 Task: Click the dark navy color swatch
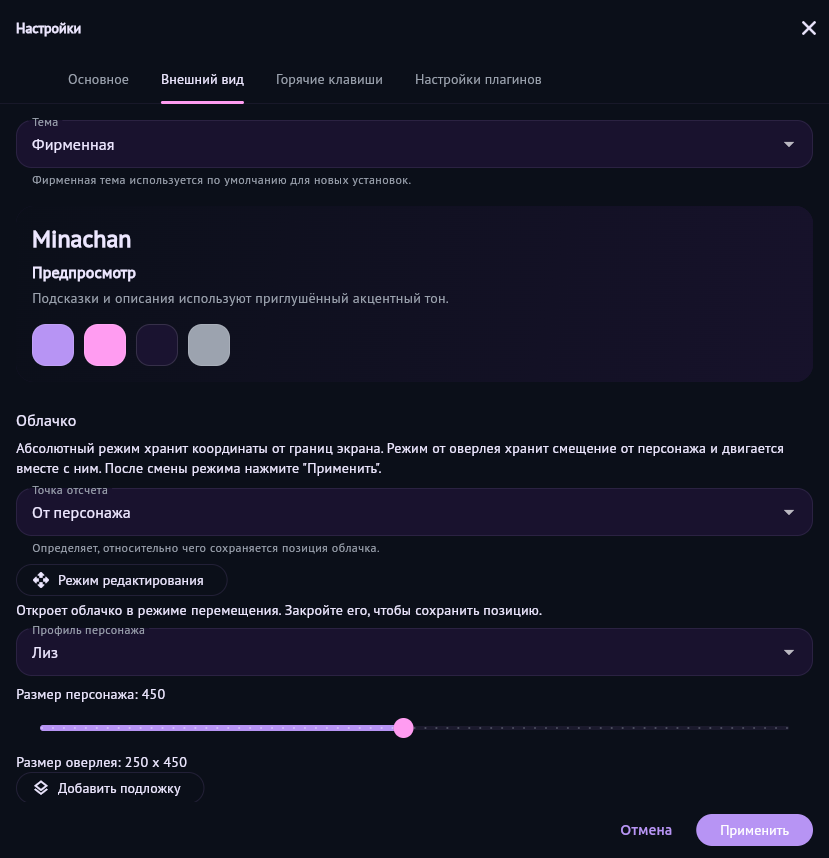pos(157,345)
